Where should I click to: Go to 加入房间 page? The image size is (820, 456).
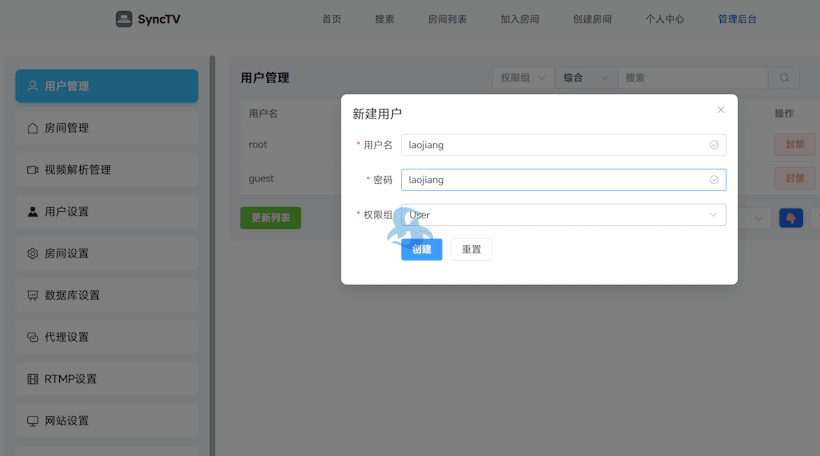click(519, 19)
